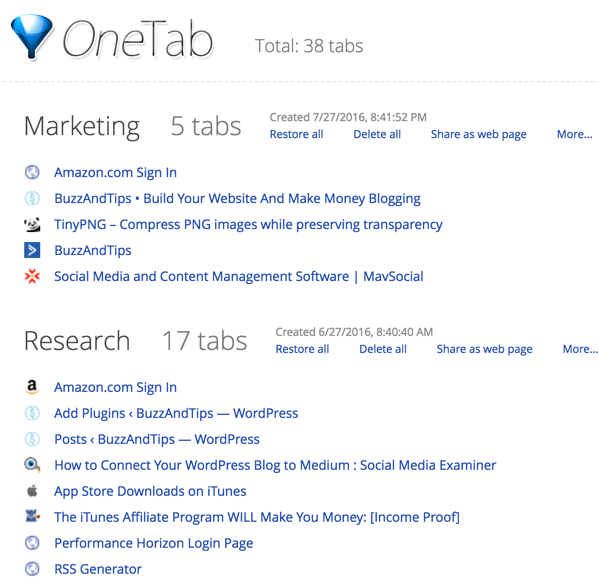Click globe favicon beside Performance Horizon Login
Screen dimensions: 598x581
[32, 543]
